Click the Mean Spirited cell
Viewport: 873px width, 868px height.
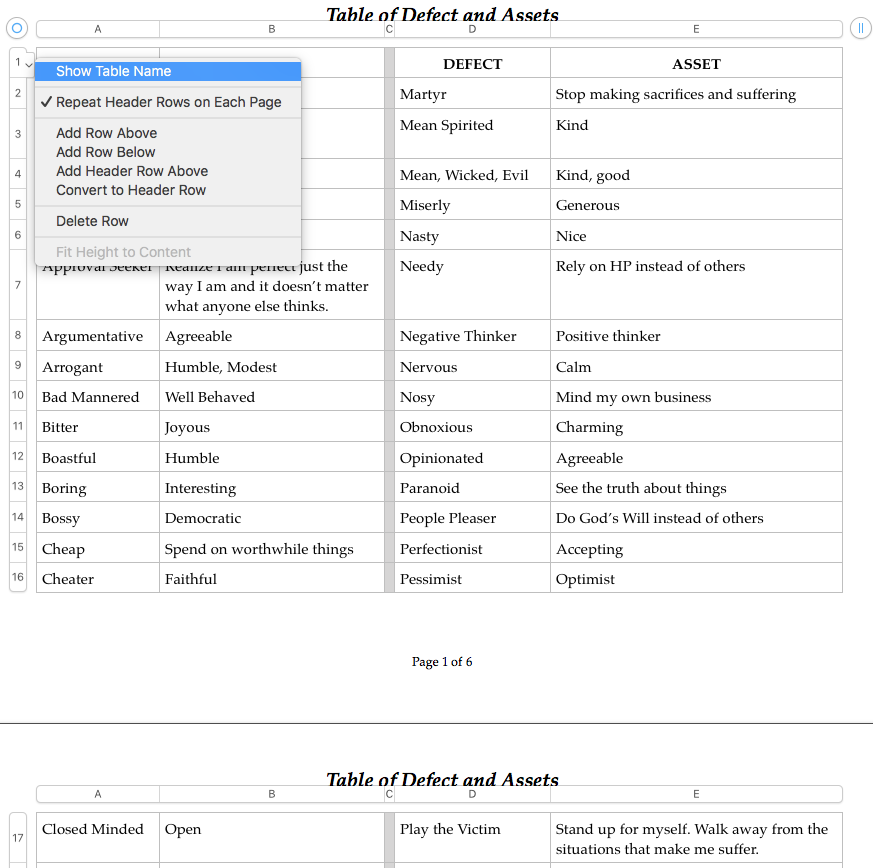click(472, 134)
